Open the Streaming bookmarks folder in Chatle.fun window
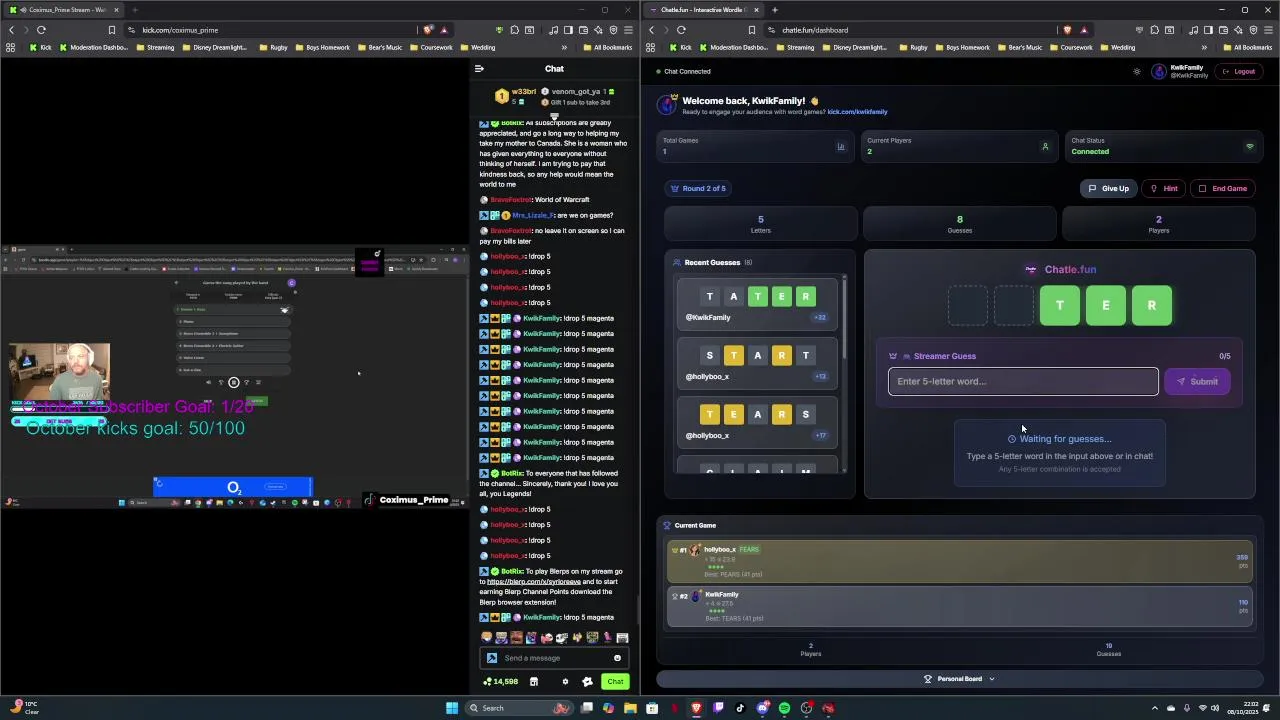This screenshot has width=1280, height=720. tap(794, 48)
